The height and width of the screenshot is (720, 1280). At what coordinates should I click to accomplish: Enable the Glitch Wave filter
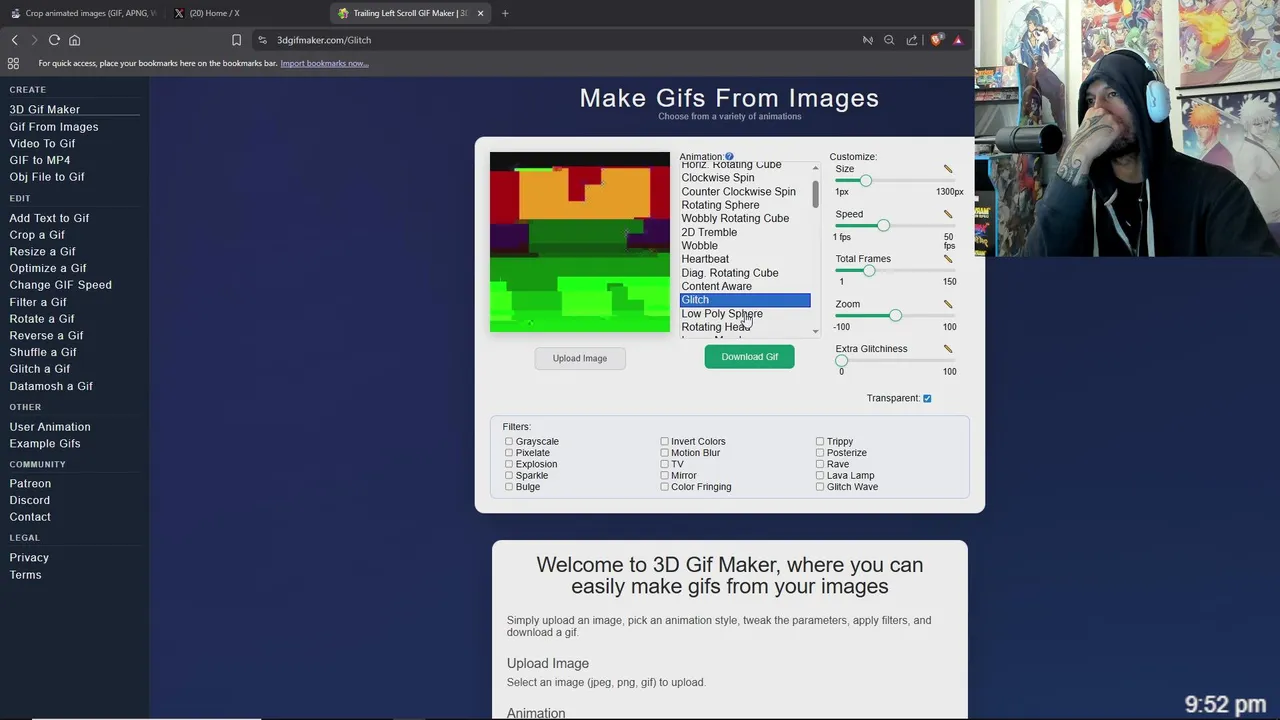pos(820,487)
